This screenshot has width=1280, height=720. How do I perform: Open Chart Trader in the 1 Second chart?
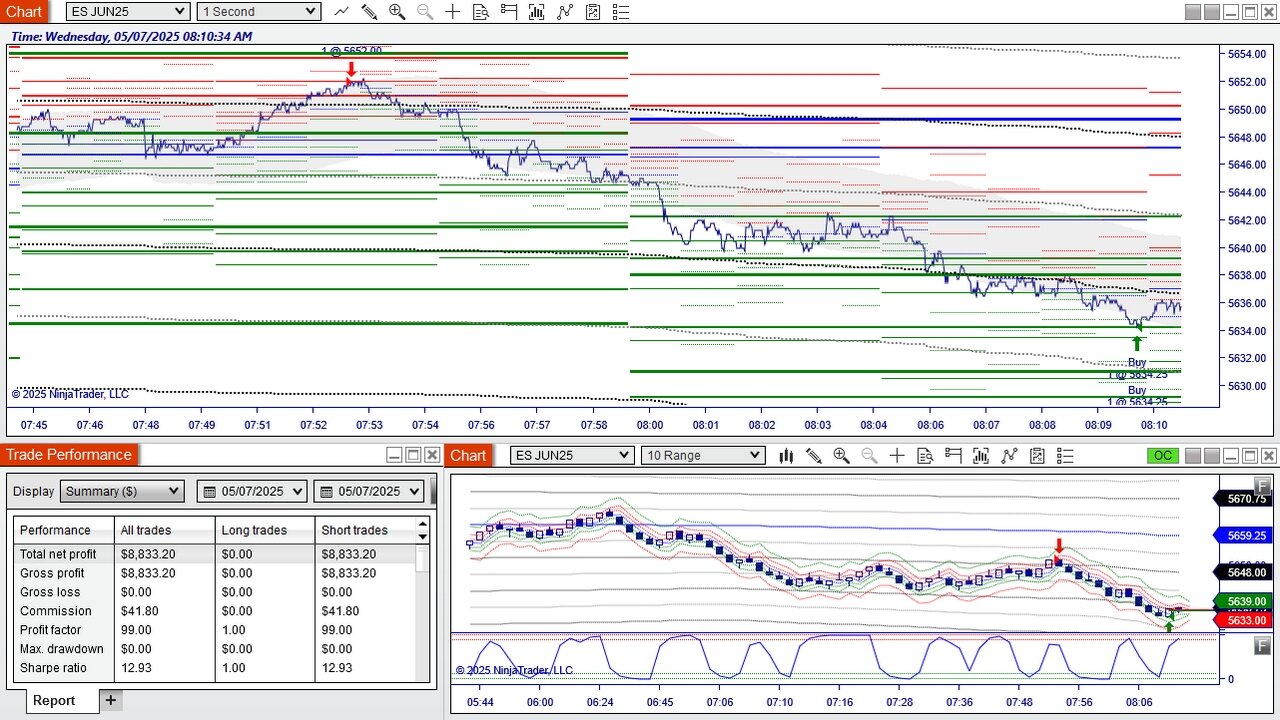pos(509,12)
